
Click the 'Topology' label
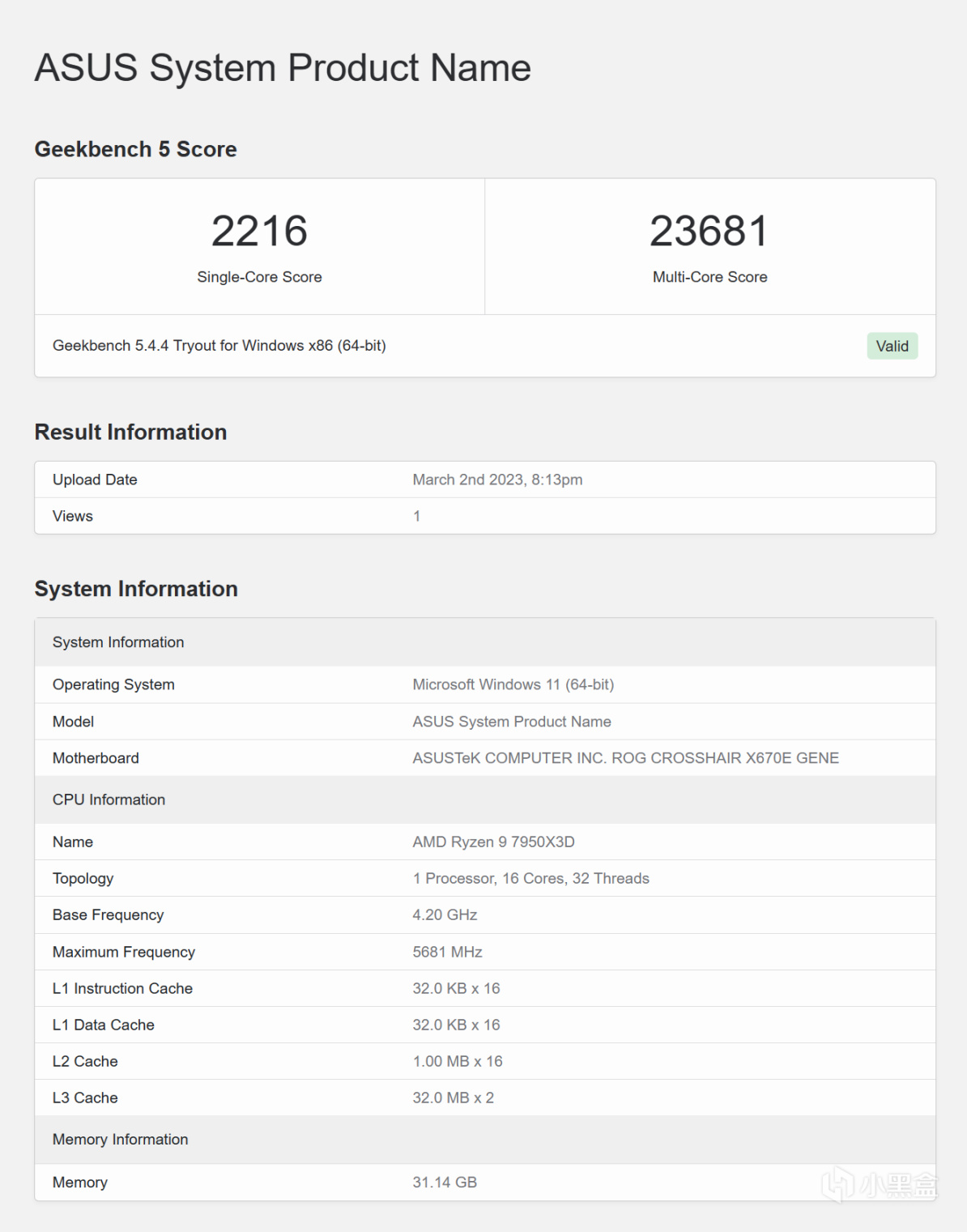(83, 879)
